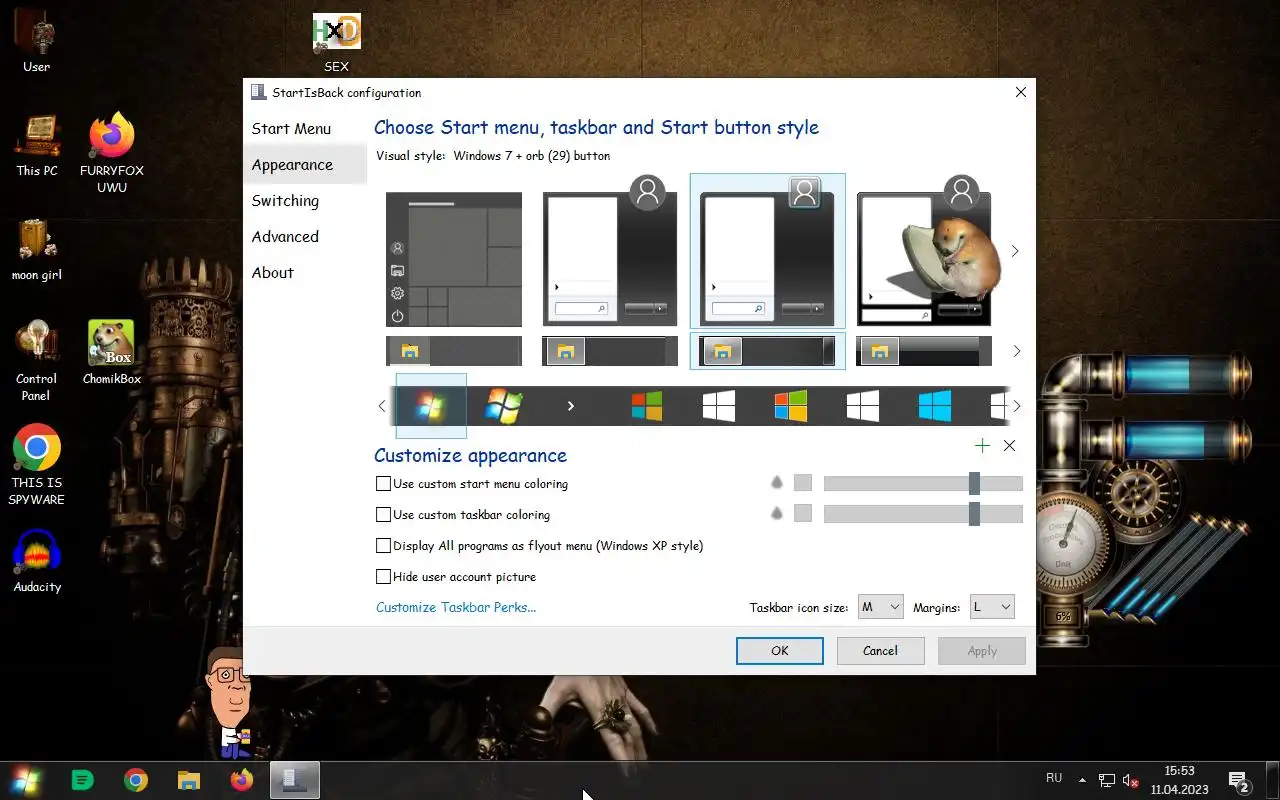Switch the RU input language indicator

pyautogui.click(x=1054, y=778)
